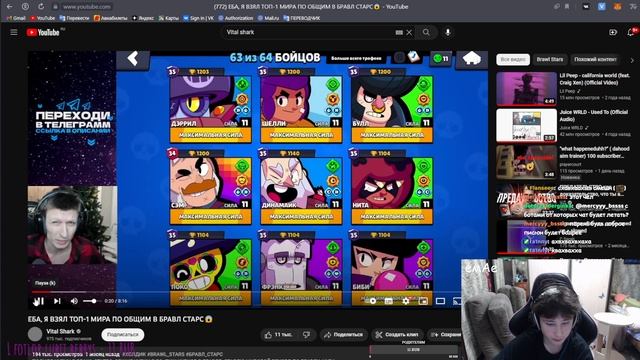Cast video using the cast icon
This screenshot has height=360, width=640.
point(457,301)
